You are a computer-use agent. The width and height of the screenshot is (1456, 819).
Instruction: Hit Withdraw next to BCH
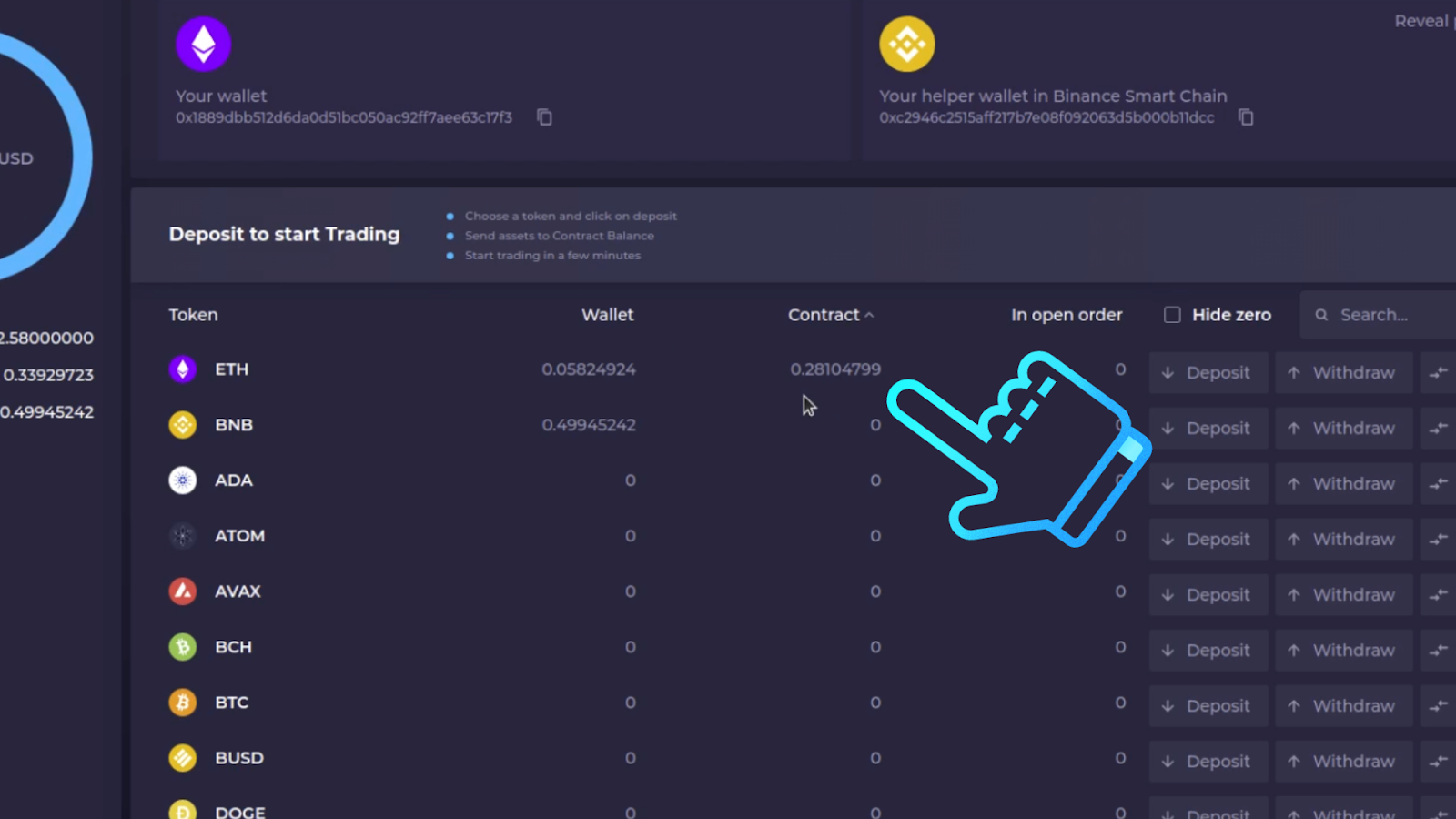coord(1343,650)
